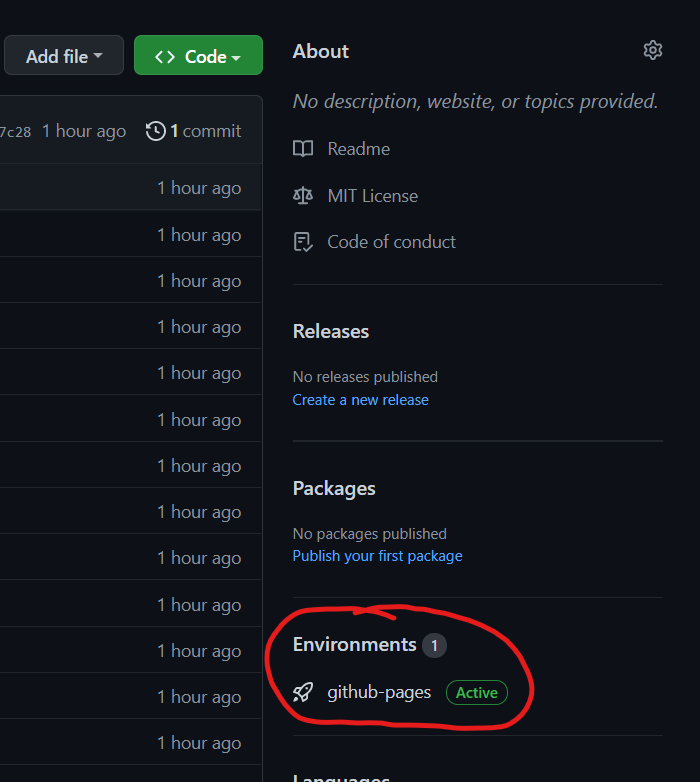
Task: Open the Environments heading link
Action: pyautogui.click(x=354, y=644)
